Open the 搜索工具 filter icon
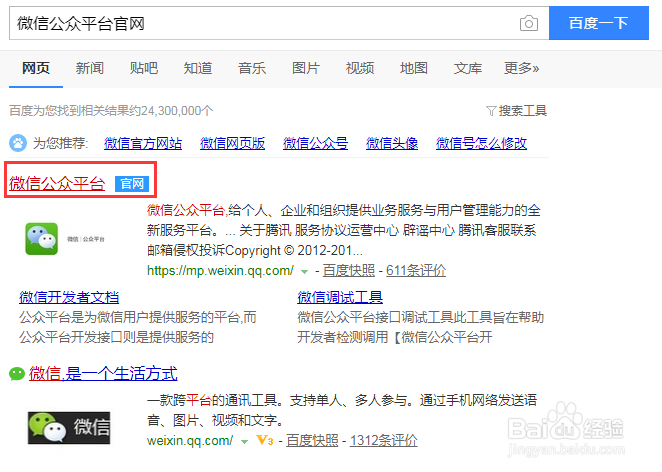Image resolution: width=662 pixels, height=472 pixels. [491, 110]
